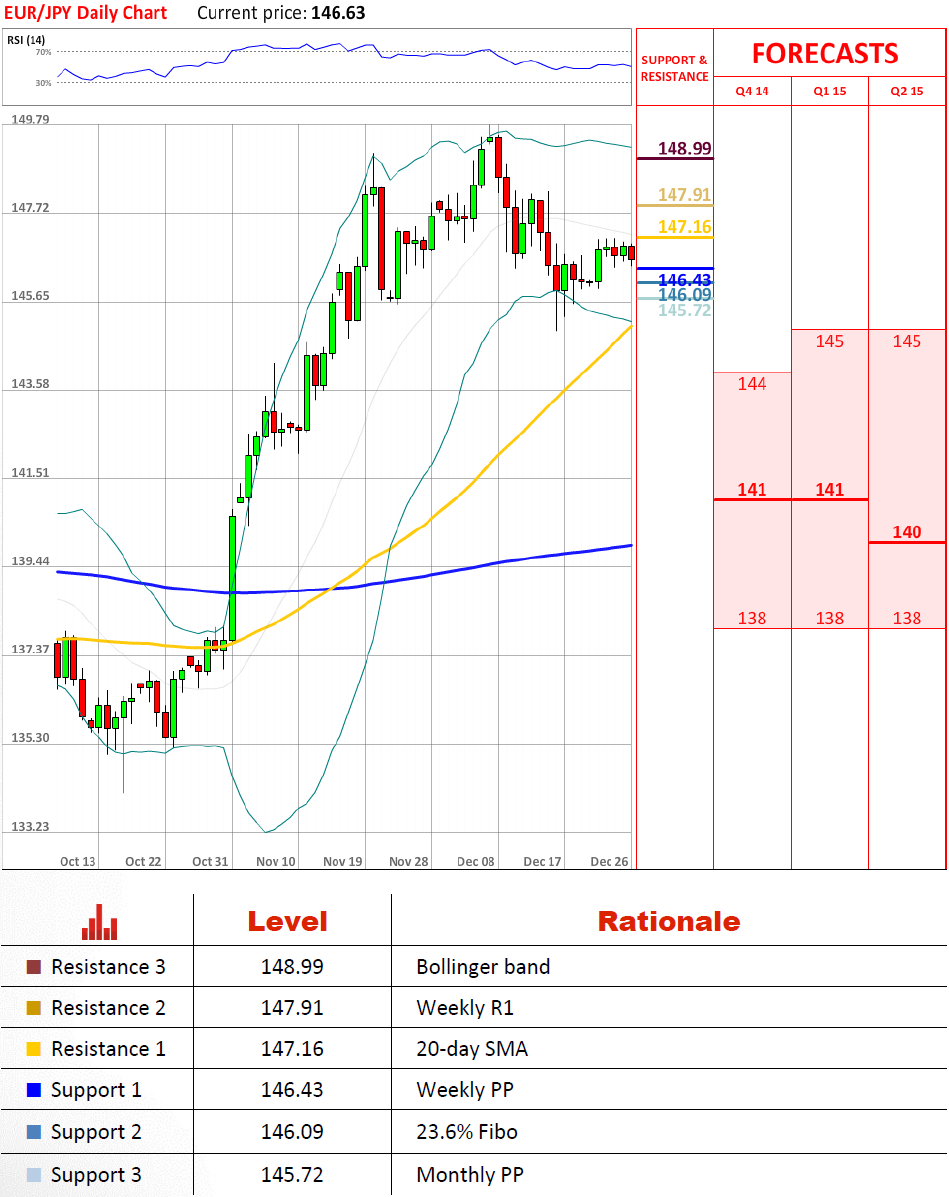This screenshot has width=949, height=1197.
Task: Select the 'Support 2' row label
Action: click(x=96, y=1132)
